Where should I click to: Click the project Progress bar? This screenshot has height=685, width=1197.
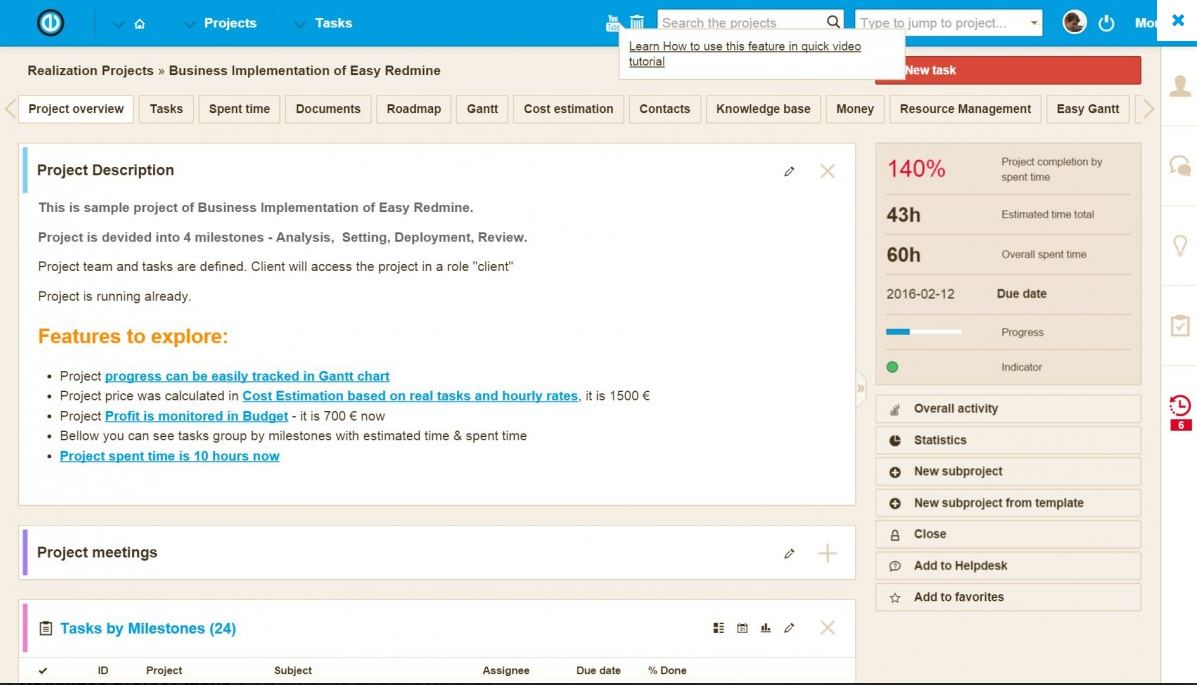pos(924,331)
